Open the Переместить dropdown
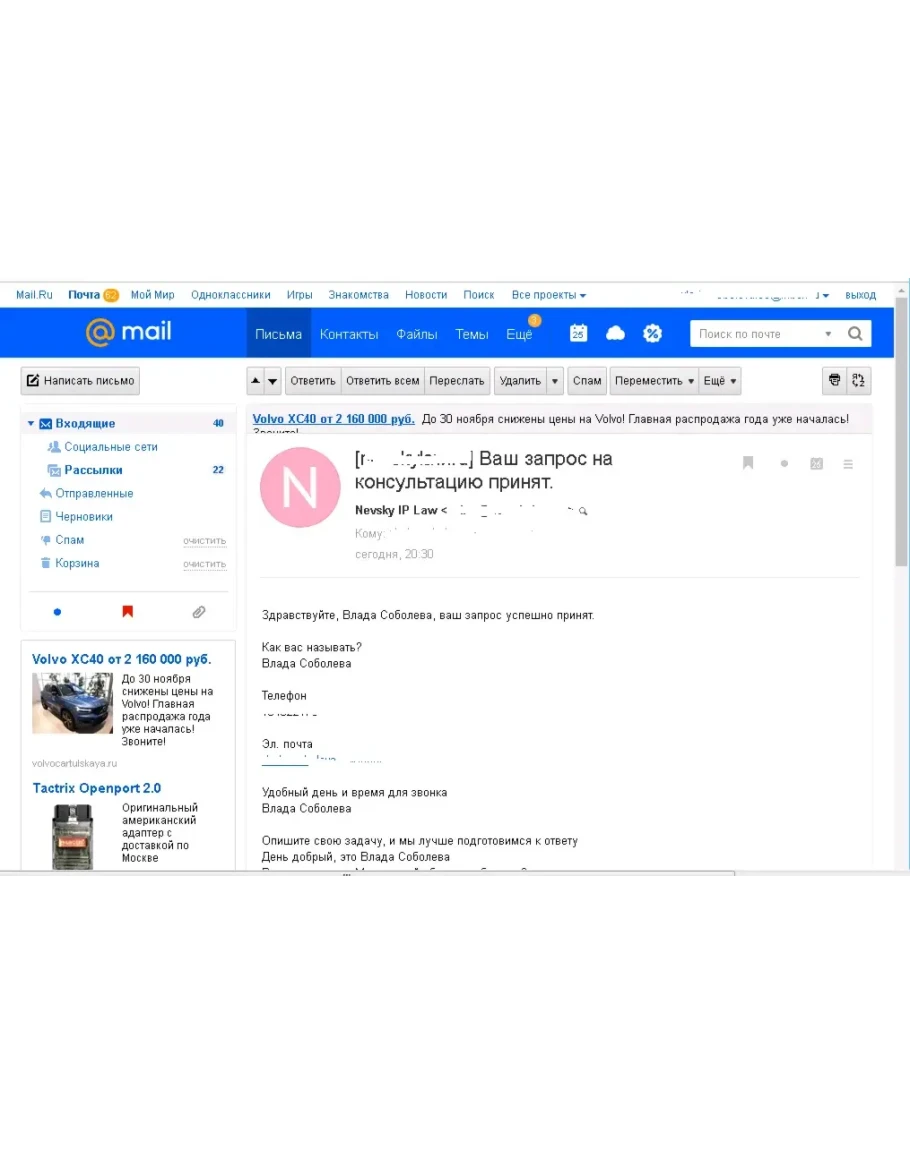 [654, 381]
